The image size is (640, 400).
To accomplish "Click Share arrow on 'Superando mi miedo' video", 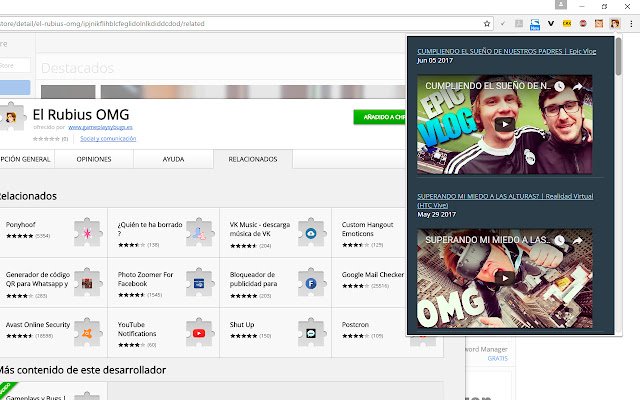I will (577, 240).
